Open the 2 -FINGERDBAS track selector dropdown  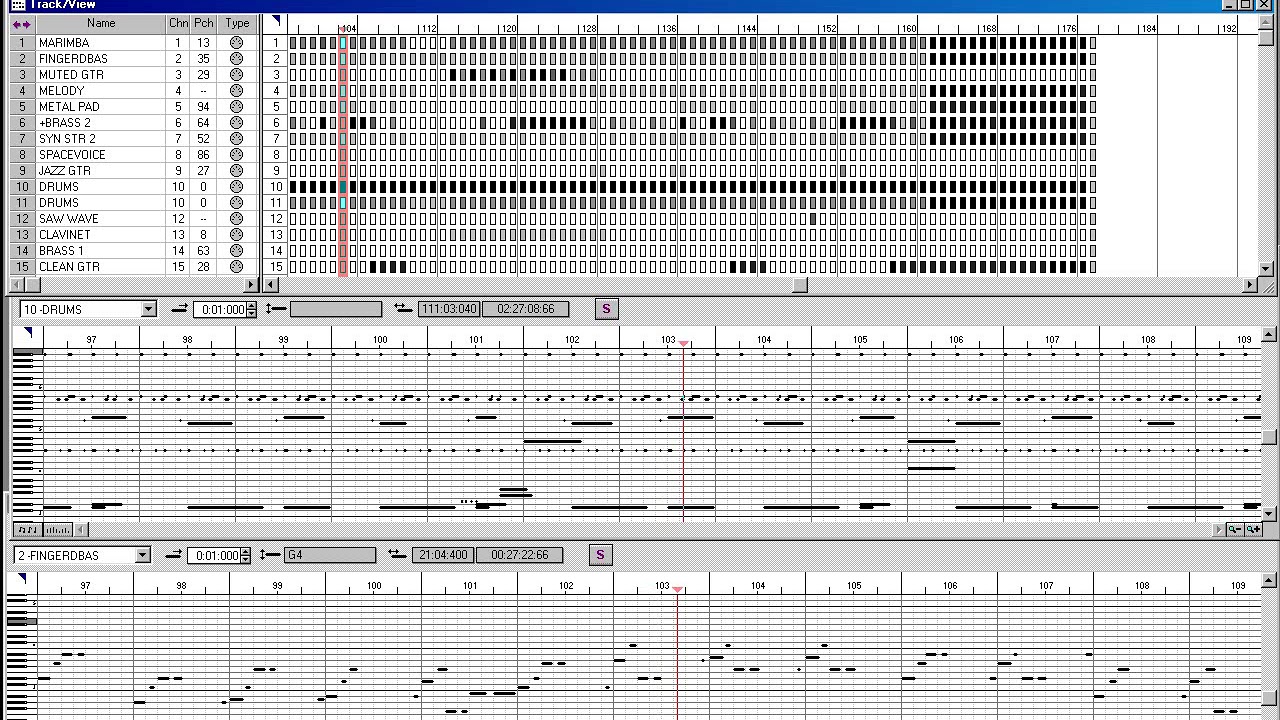click(x=143, y=555)
